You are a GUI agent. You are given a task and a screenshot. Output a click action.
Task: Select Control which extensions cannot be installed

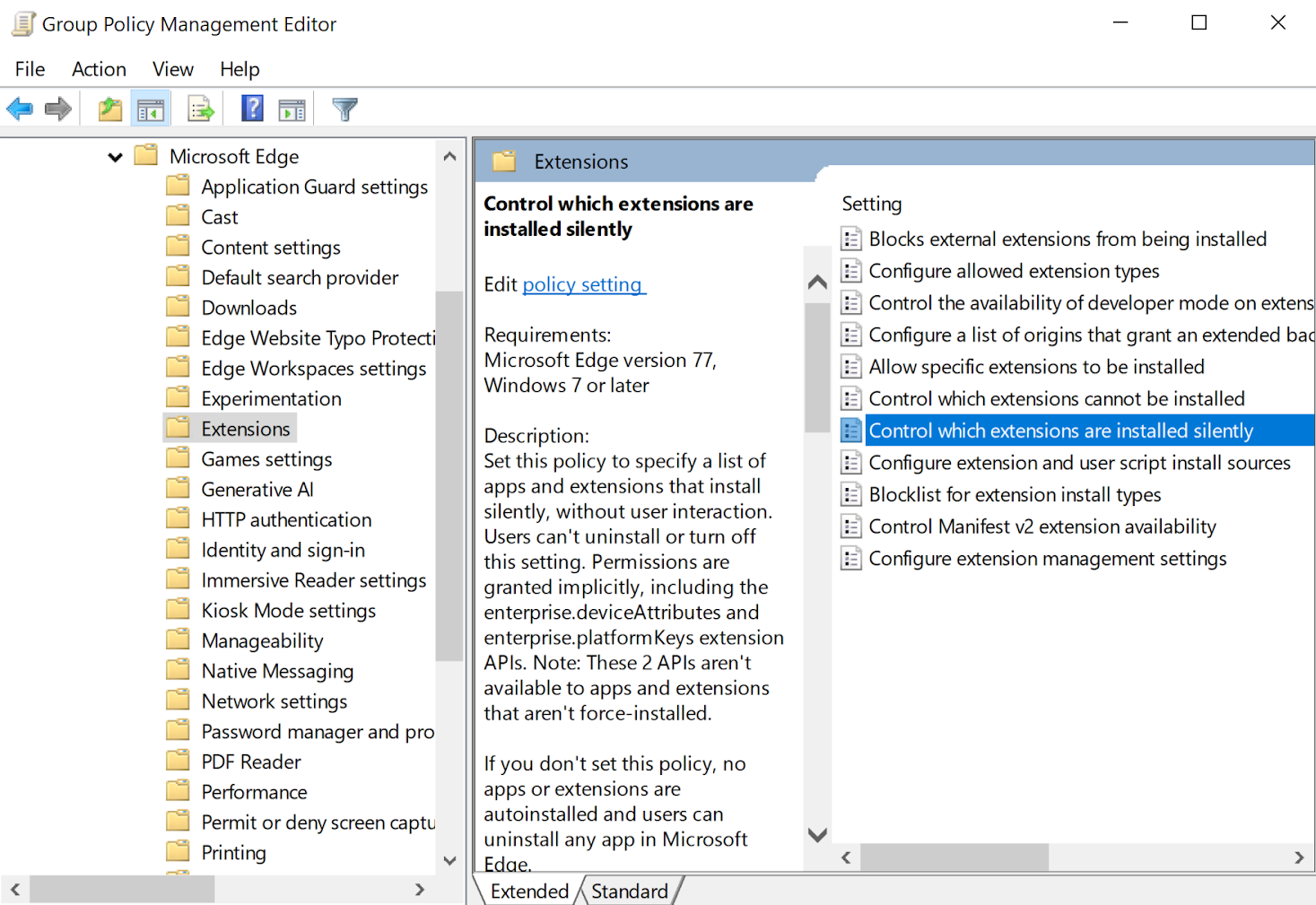coord(1056,398)
